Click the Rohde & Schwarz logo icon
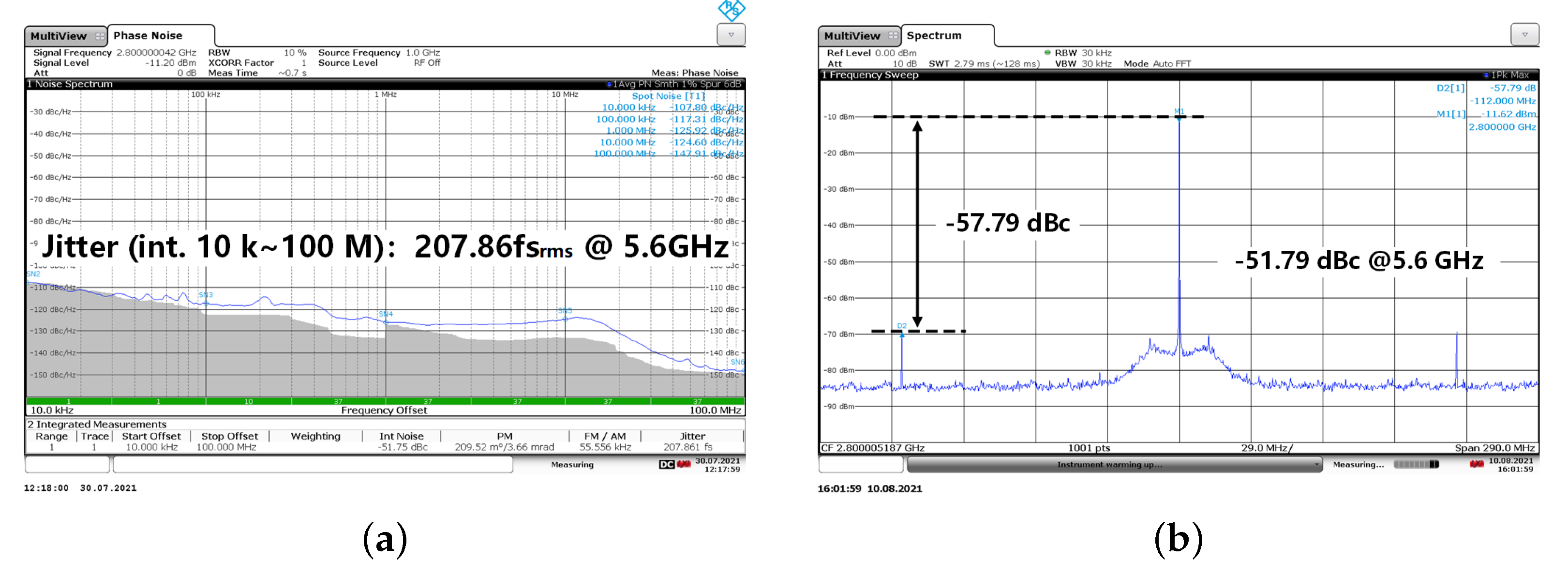The width and height of the screenshot is (1568, 577). [x=731, y=9]
